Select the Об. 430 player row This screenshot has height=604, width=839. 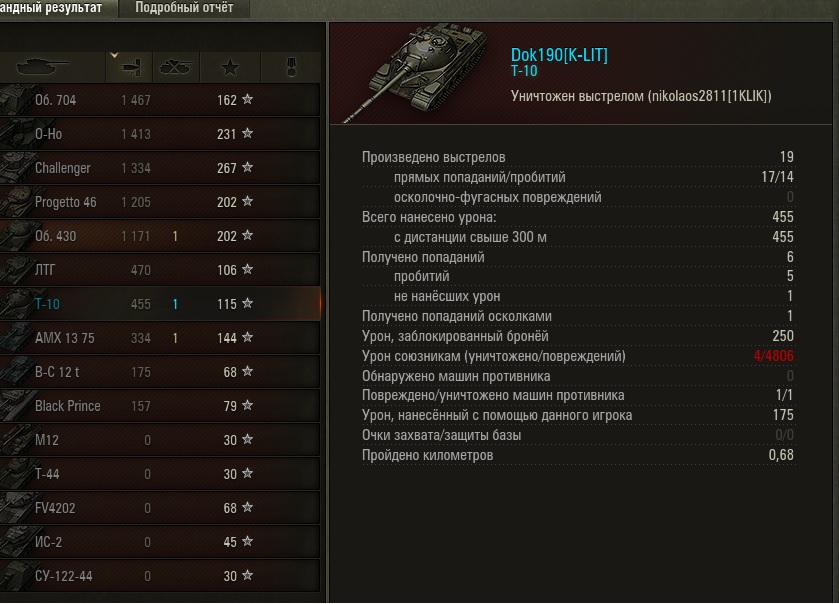[x=159, y=235]
